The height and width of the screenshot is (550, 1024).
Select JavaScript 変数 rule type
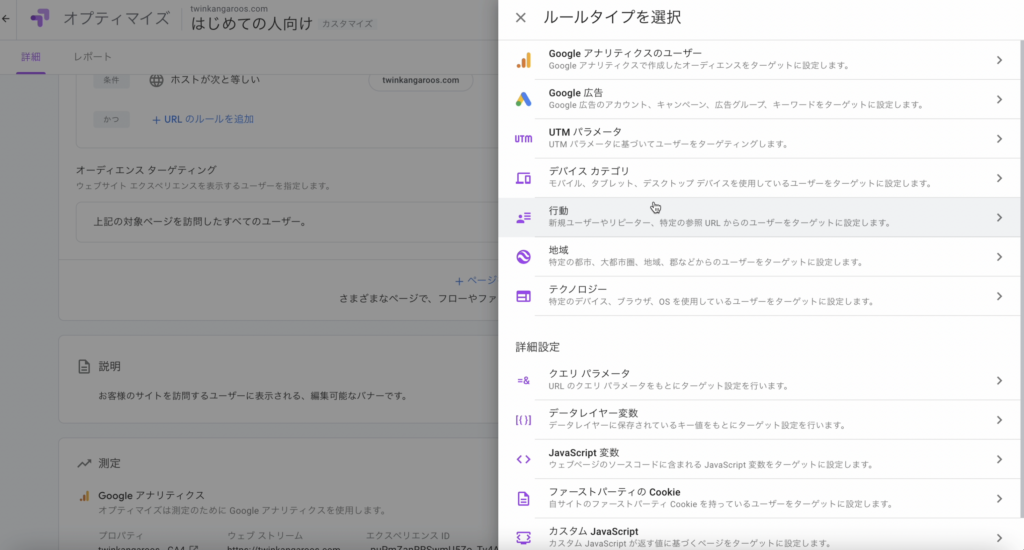(x=759, y=459)
